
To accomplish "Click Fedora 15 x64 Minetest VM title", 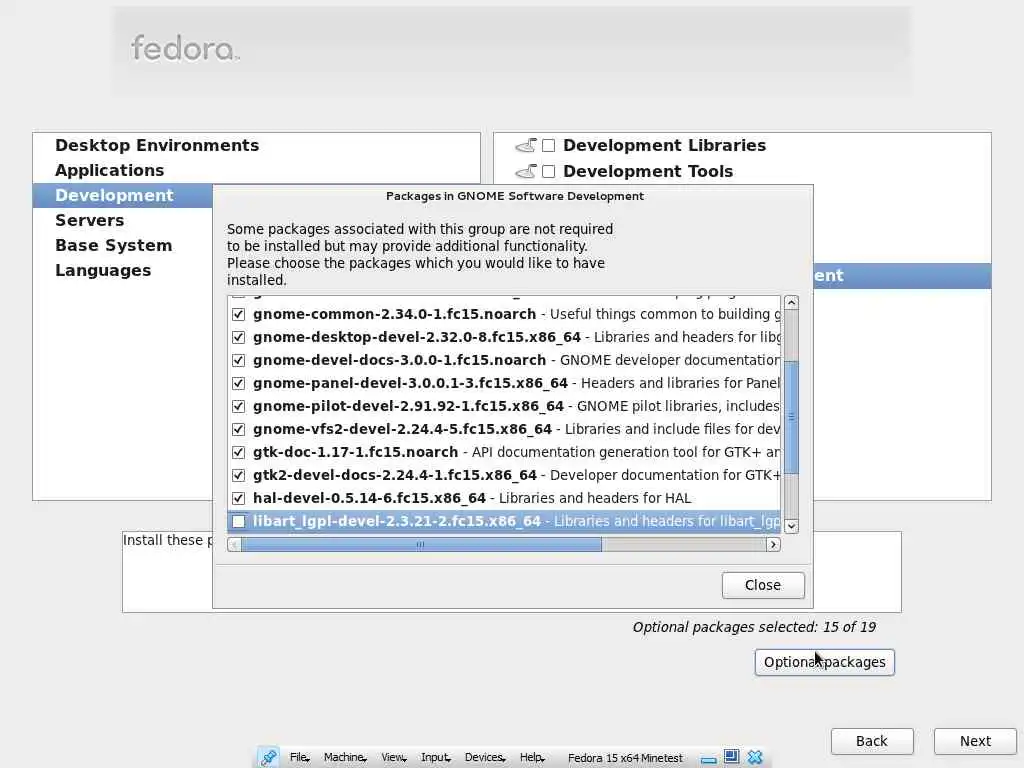I will 625,758.
